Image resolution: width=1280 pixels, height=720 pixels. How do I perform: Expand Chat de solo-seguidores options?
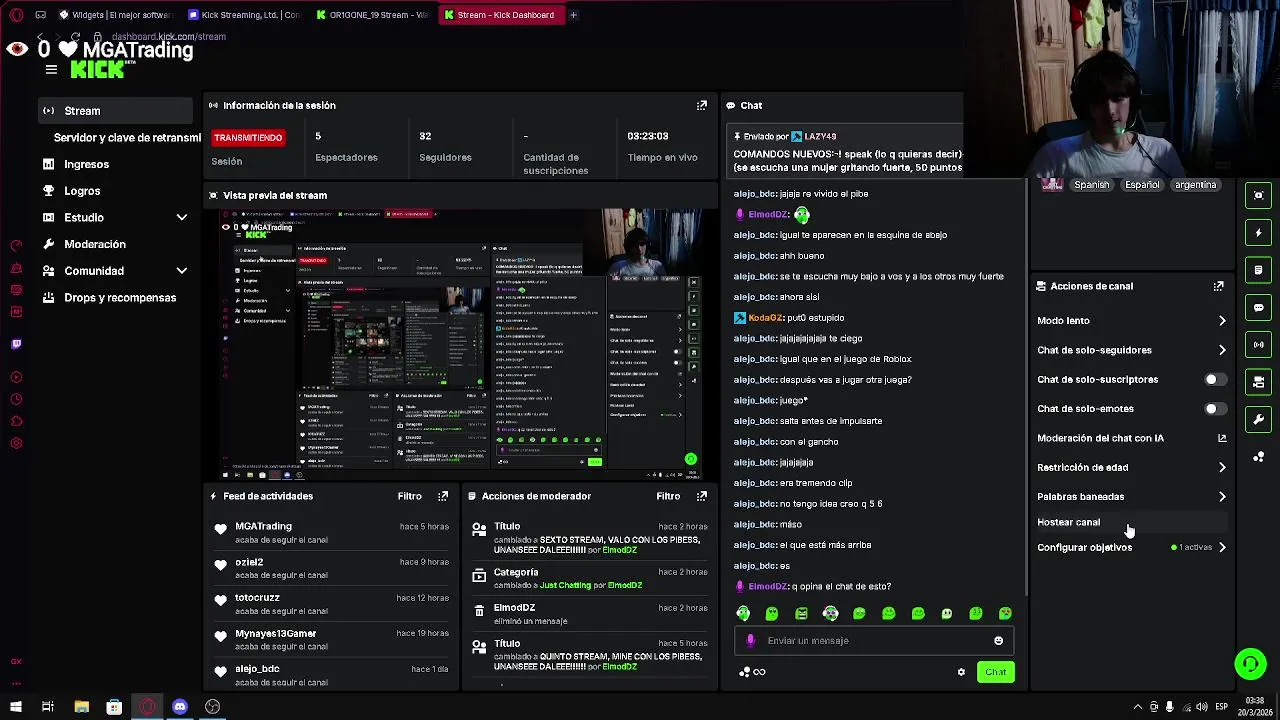point(1222,350)
